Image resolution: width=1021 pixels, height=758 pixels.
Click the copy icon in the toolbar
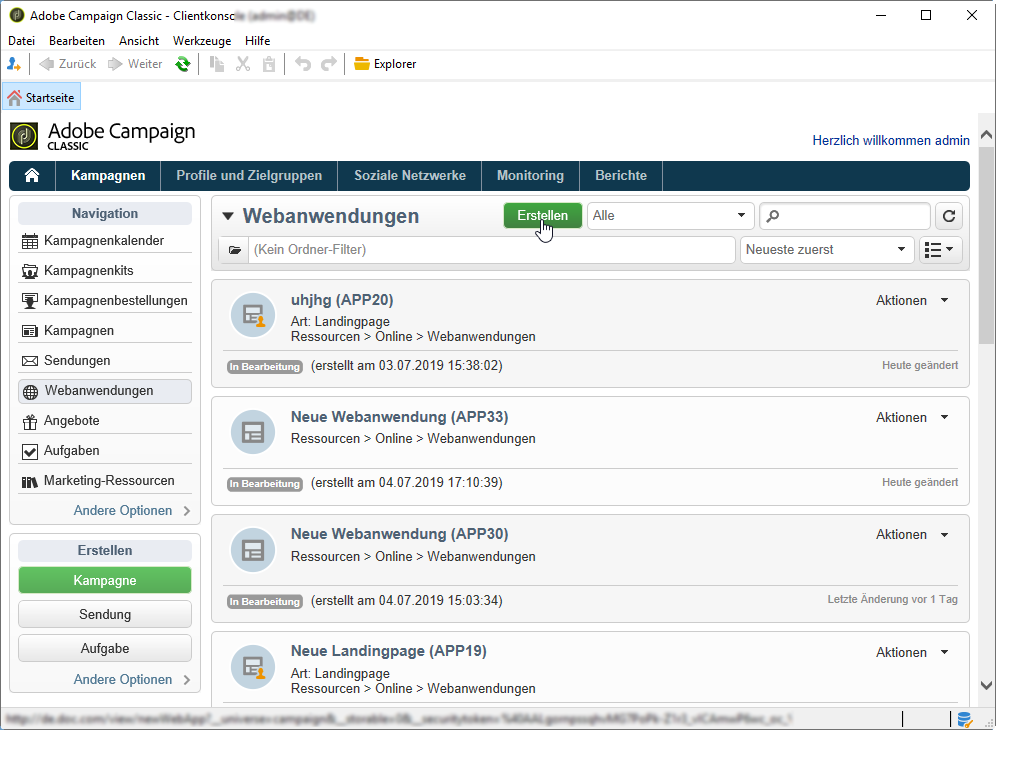[x=217, y=64]
